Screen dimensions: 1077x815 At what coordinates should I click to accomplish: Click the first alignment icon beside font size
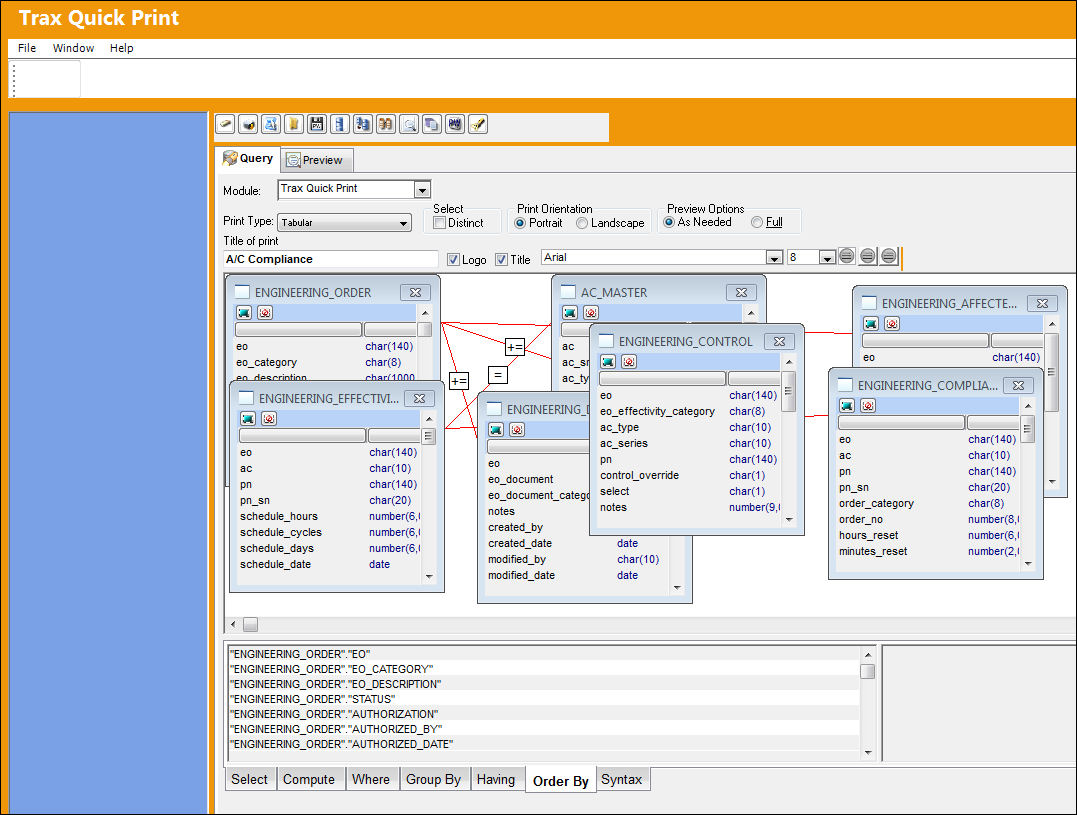847,256
